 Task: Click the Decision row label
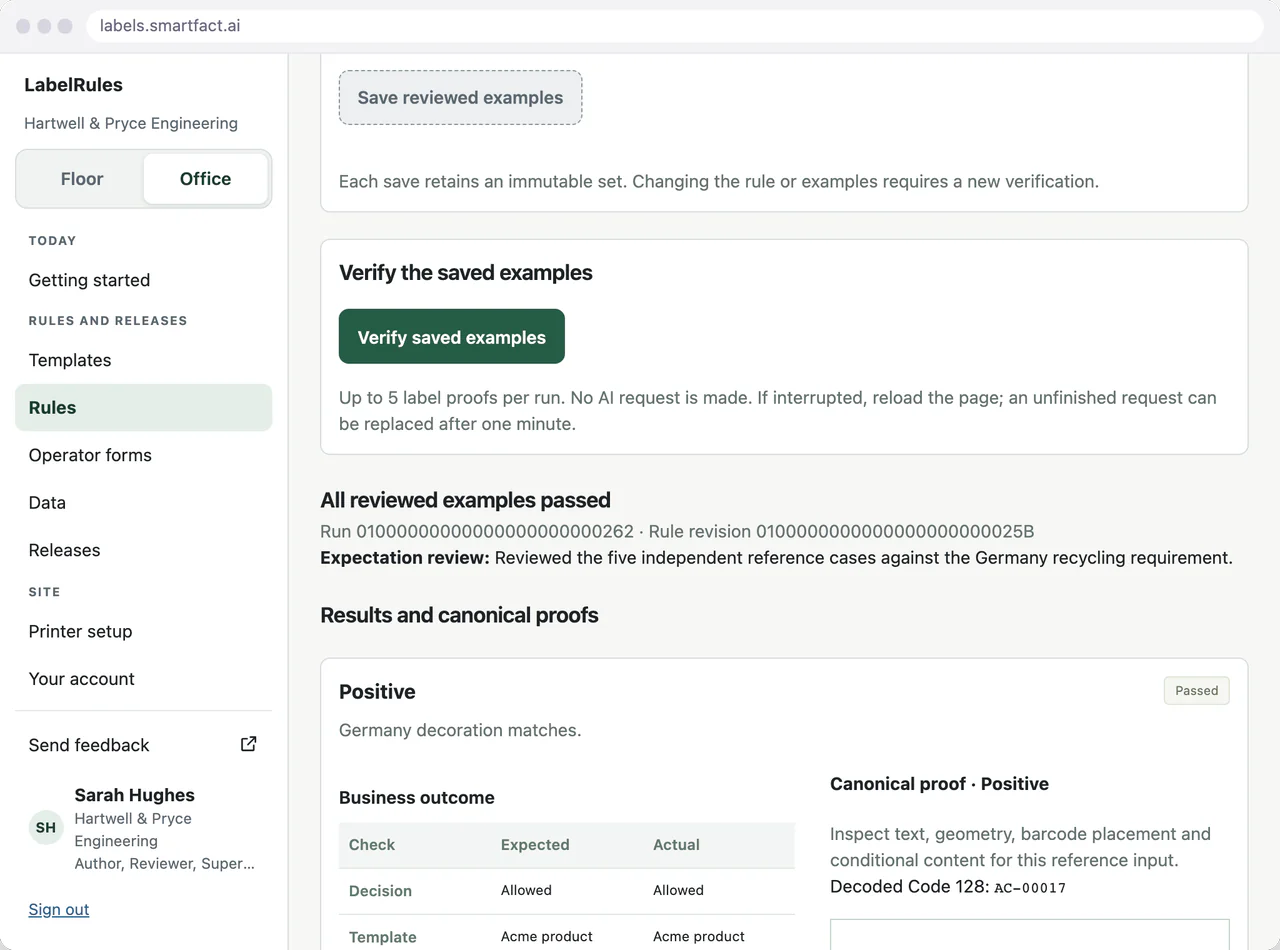point(380,891)
